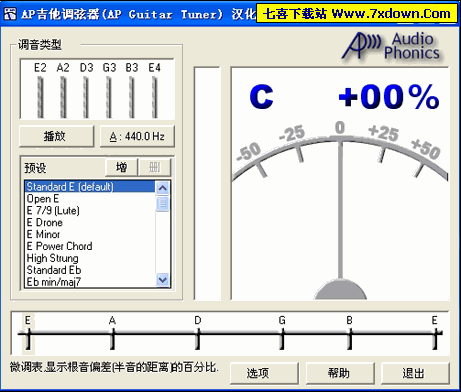Click the 播放 play button

click(x=56, y=136)
